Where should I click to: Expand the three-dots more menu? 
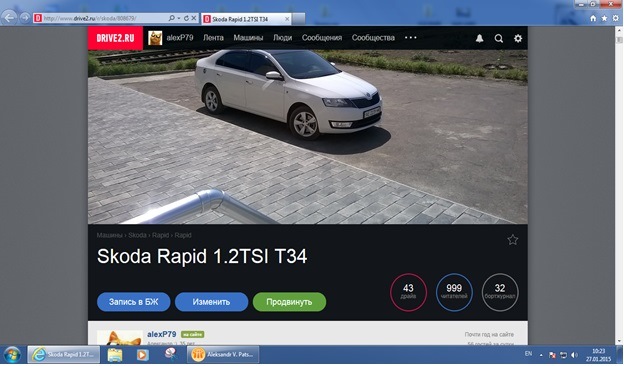(411, 38)
